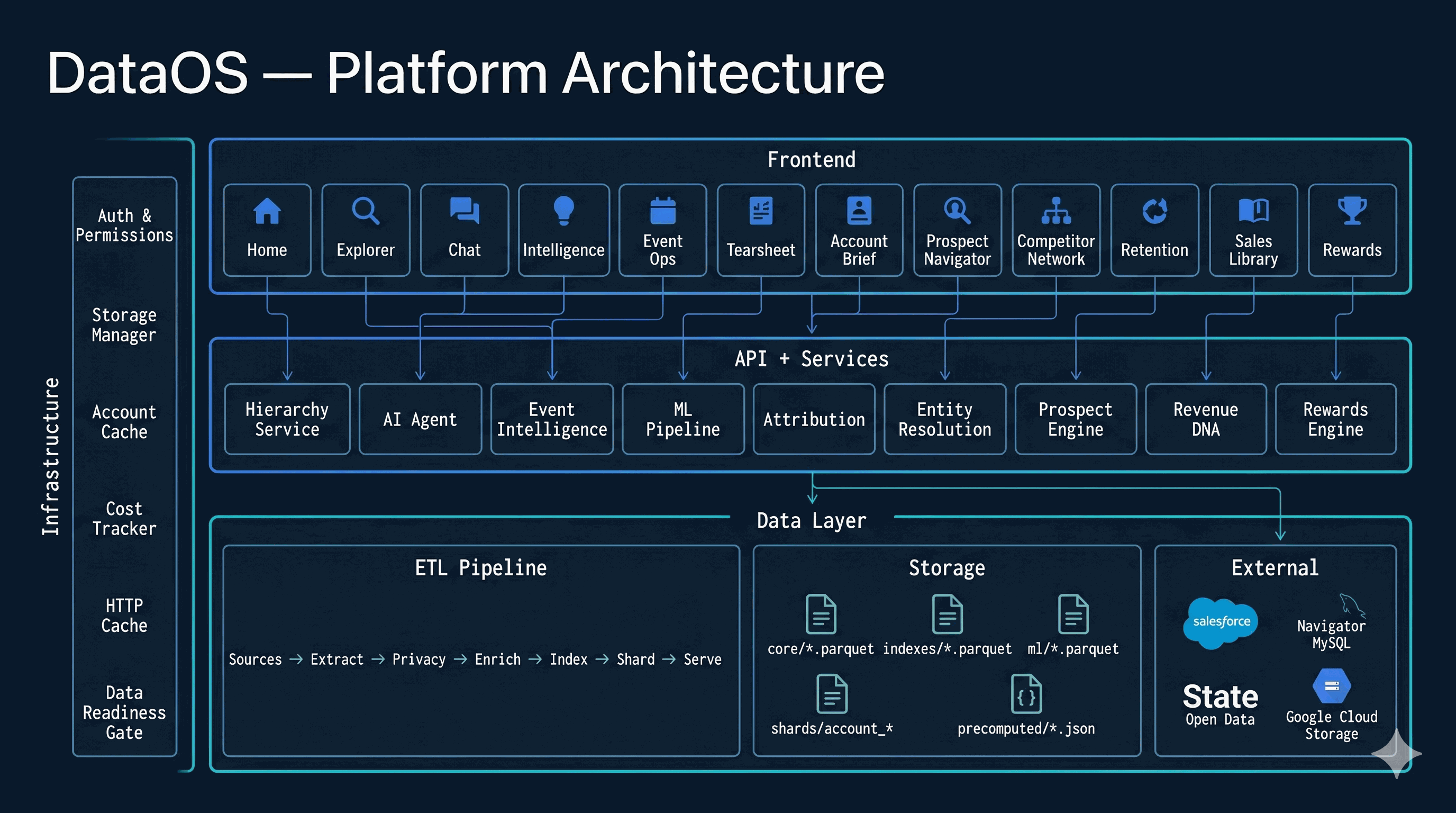Click the Prospect Navigator search-person icon
1456x813 pixels.
958,211
